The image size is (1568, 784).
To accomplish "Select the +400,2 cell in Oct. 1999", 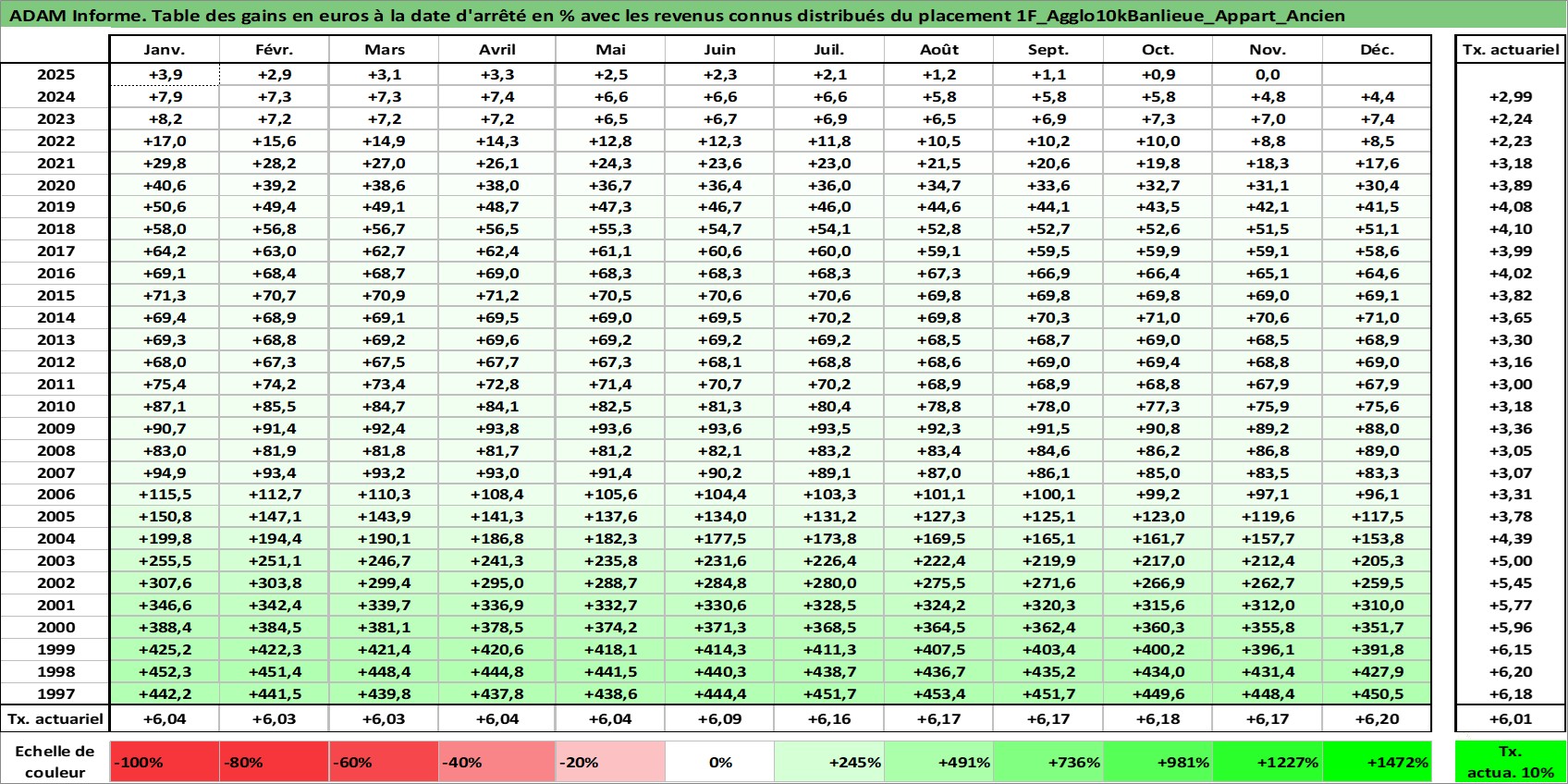I will coord(1158,650).
